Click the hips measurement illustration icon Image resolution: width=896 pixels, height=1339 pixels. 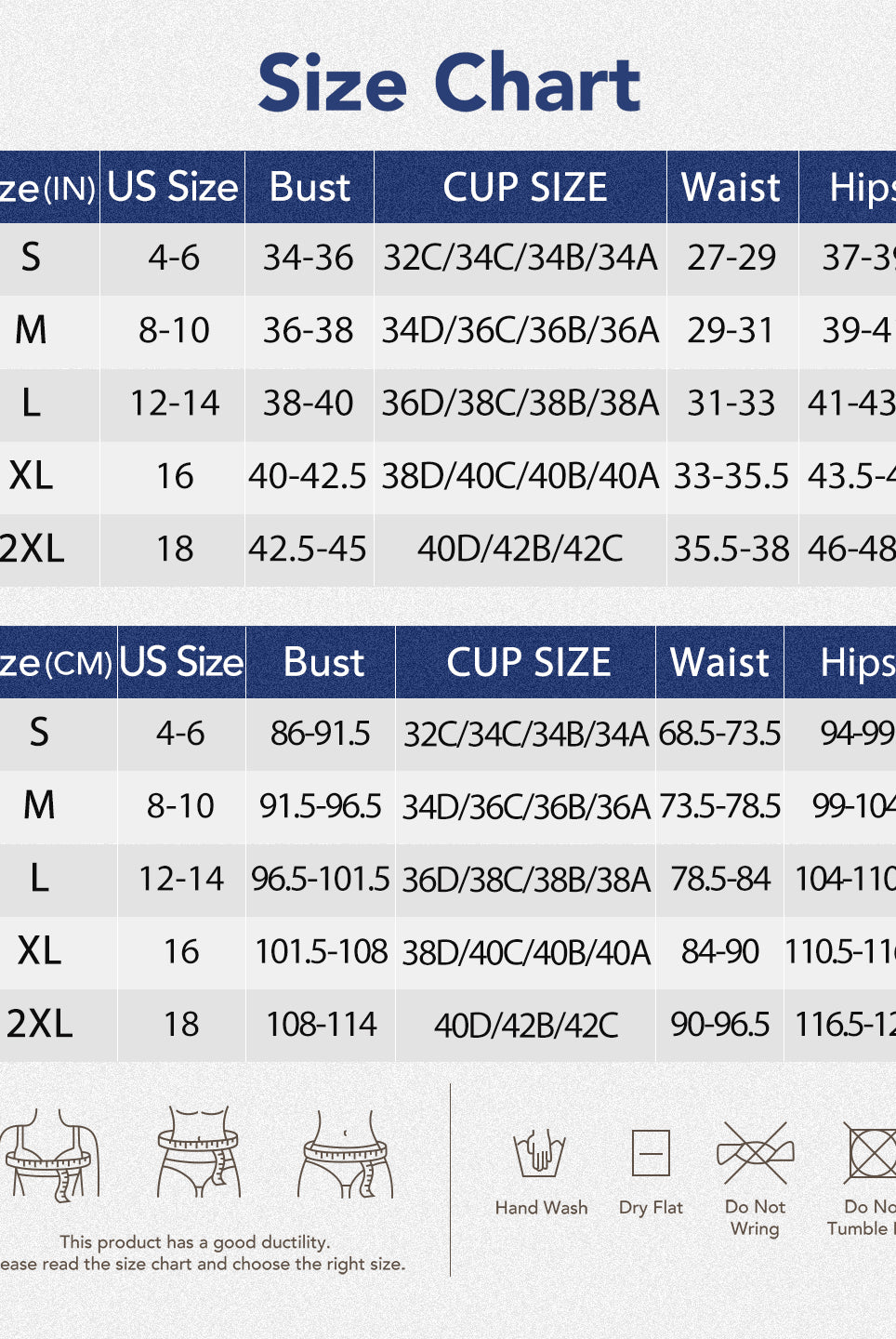point(347,1153)
